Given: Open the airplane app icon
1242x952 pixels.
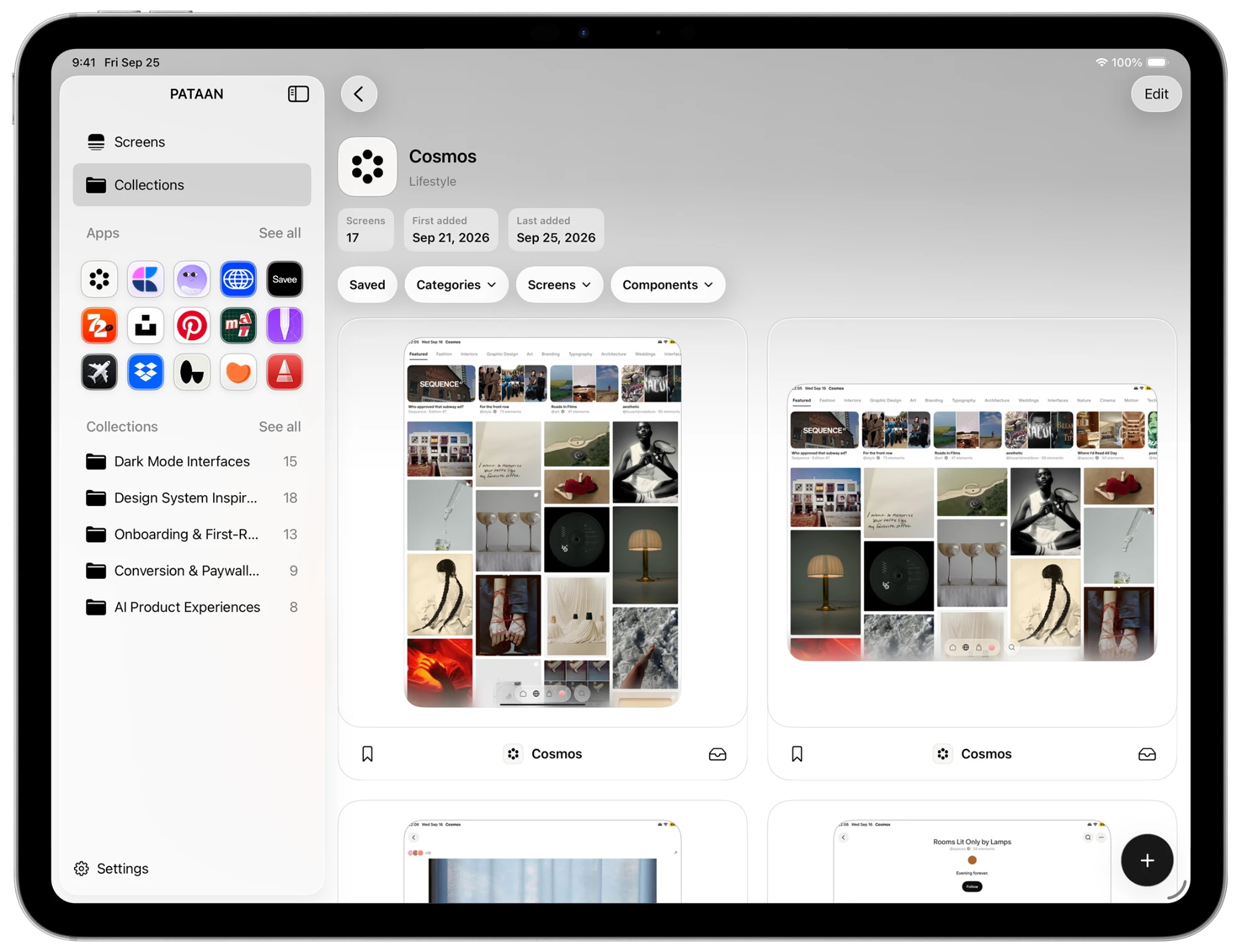Looking at the screenshot, I should (99, 372).
